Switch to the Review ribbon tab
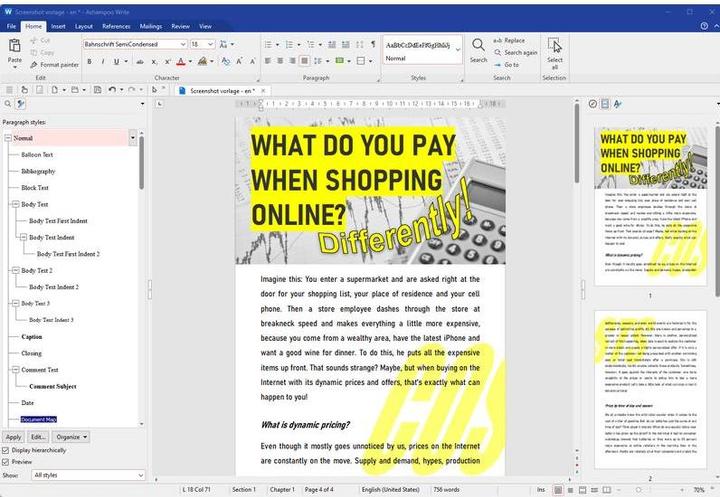This screenshot has height=497, width=720. coord(180,26)
